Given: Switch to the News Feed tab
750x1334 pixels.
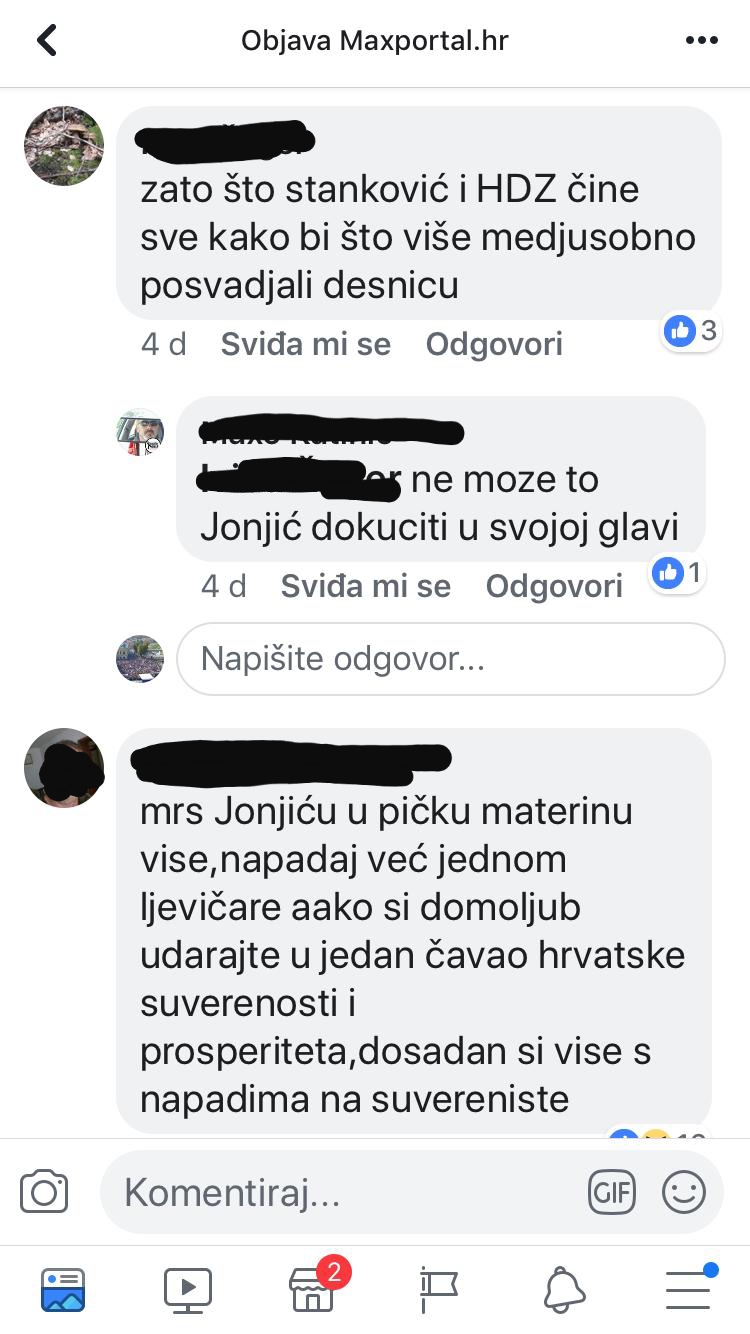Looking at the screenshot, I should pos(63,1290).
